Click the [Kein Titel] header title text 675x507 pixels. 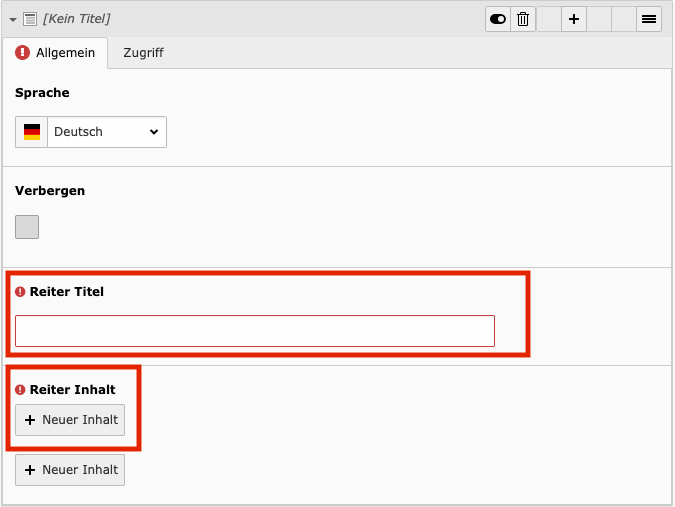76,19
